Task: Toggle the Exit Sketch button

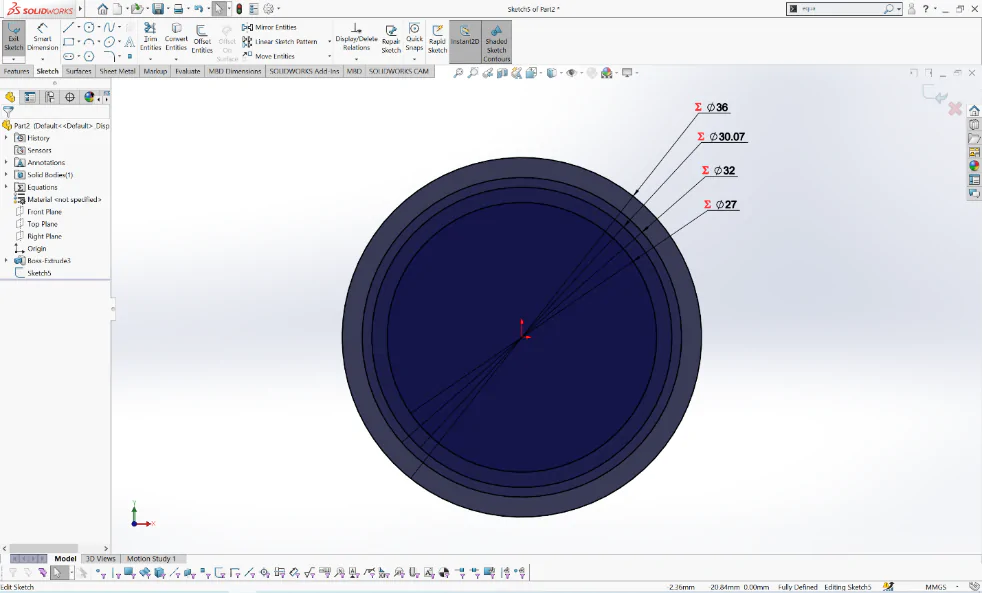Action: 14,37
